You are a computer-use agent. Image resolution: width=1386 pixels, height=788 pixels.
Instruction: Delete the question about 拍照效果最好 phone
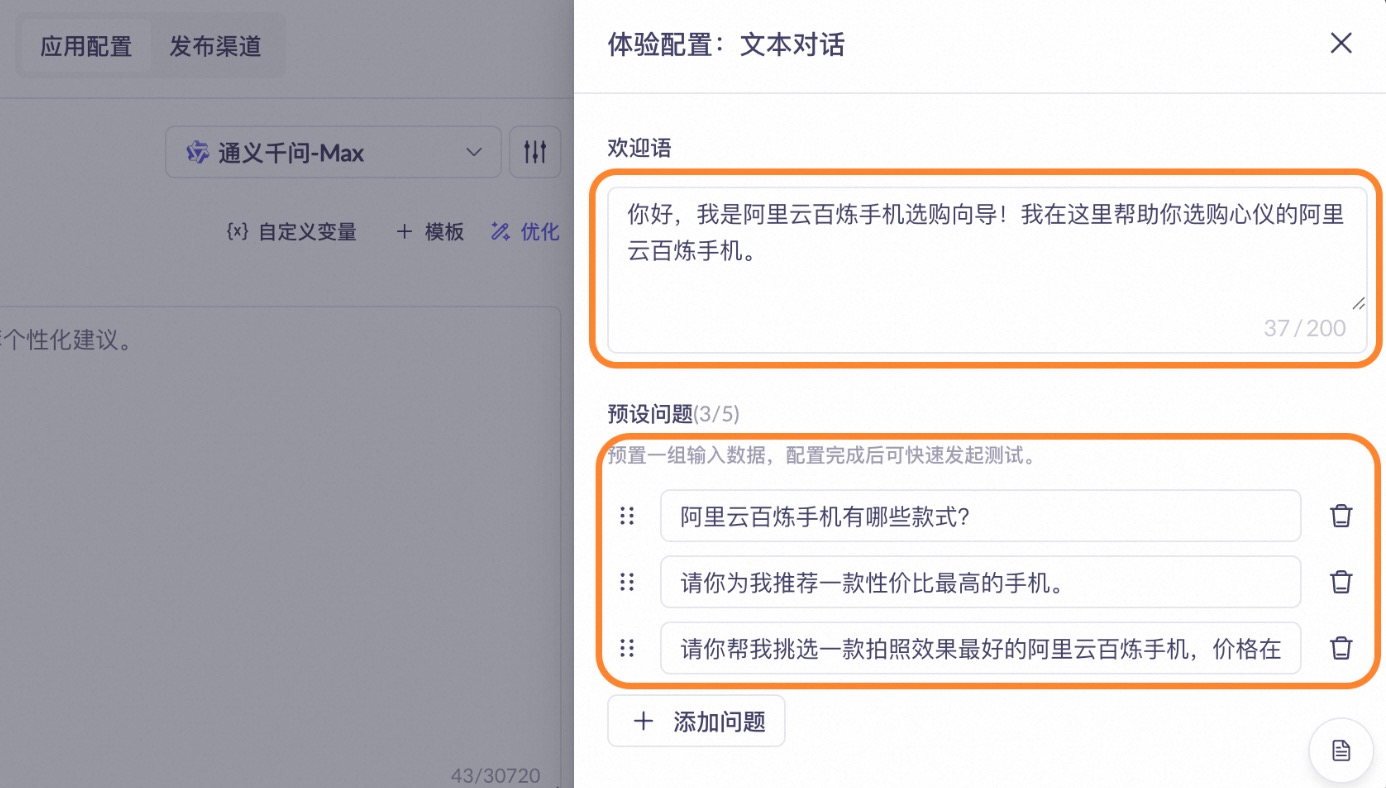(1341, 648)
